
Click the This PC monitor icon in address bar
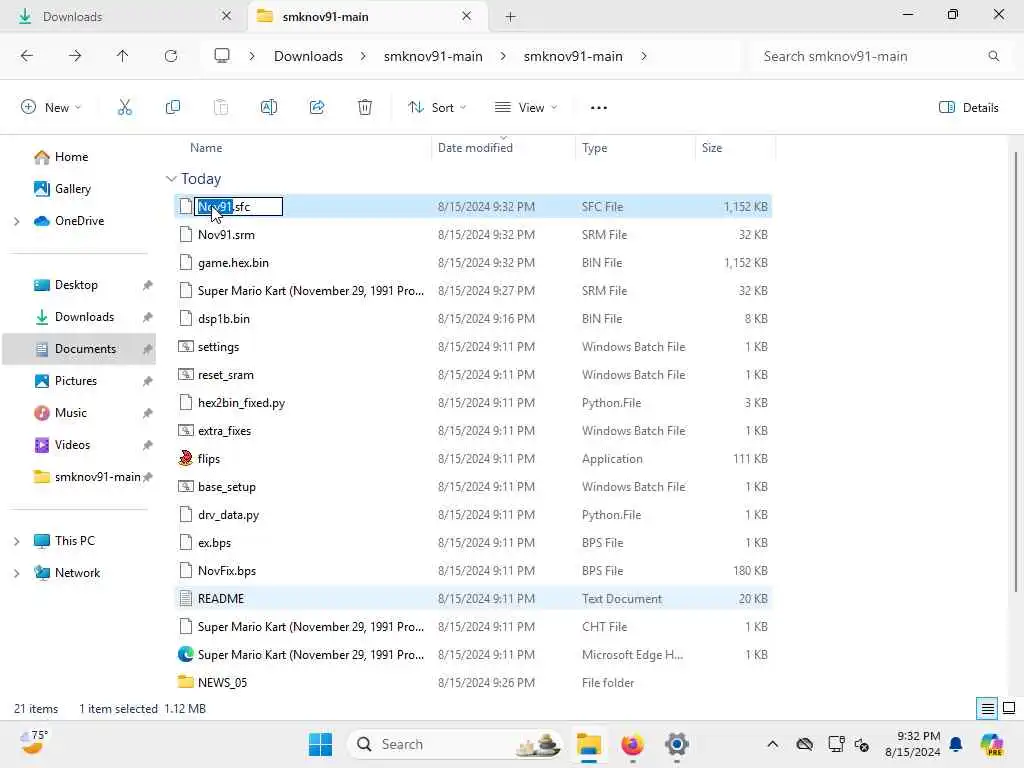pyautogui.click(x=222, y=56)
